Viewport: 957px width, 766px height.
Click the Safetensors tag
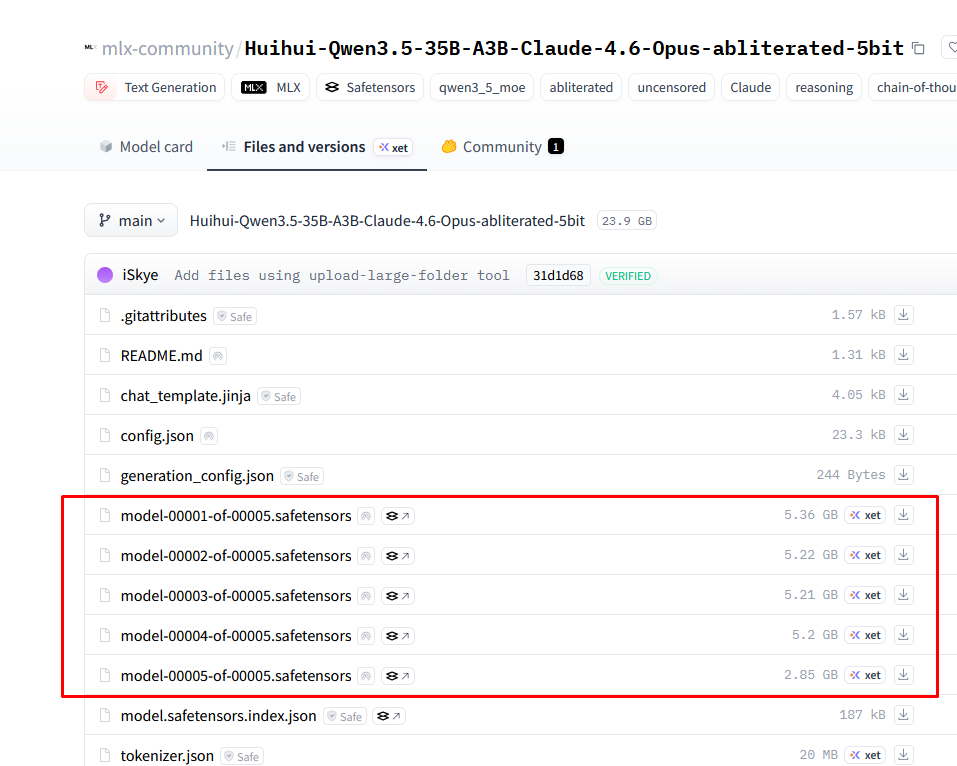click(370, 87)
